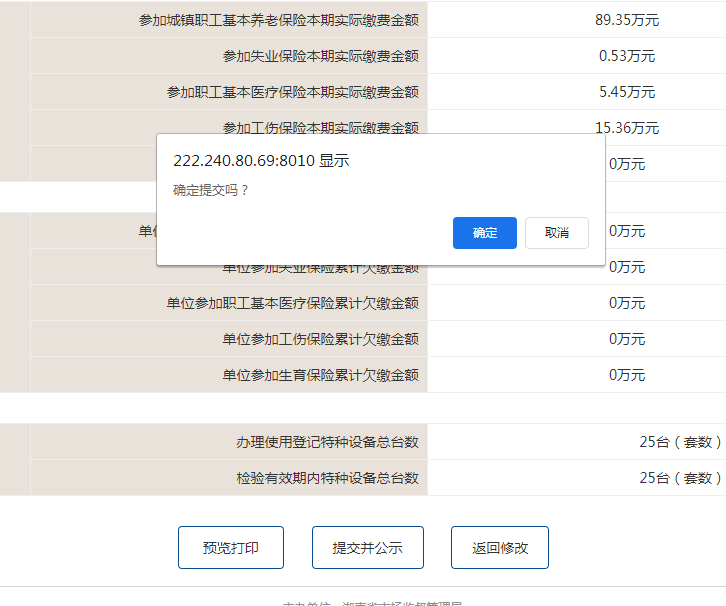726x606 pixels.
Task: Select the 89.35万元 pension payment value
Action: [626, 20]
